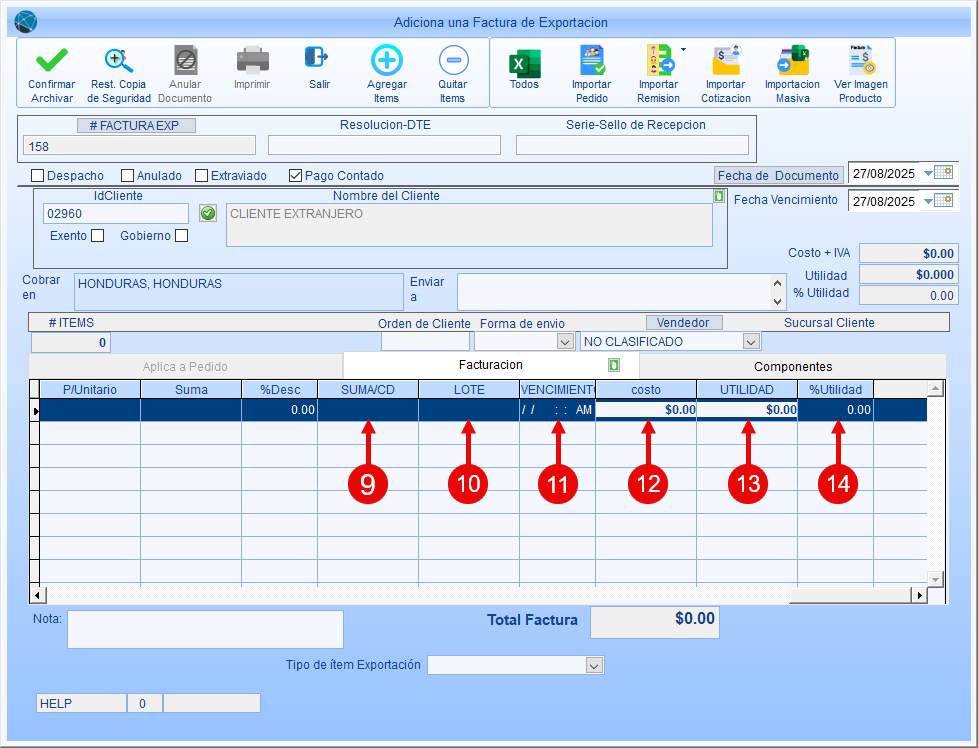Click the Todos Excel icon

click(x=524, y=63)
